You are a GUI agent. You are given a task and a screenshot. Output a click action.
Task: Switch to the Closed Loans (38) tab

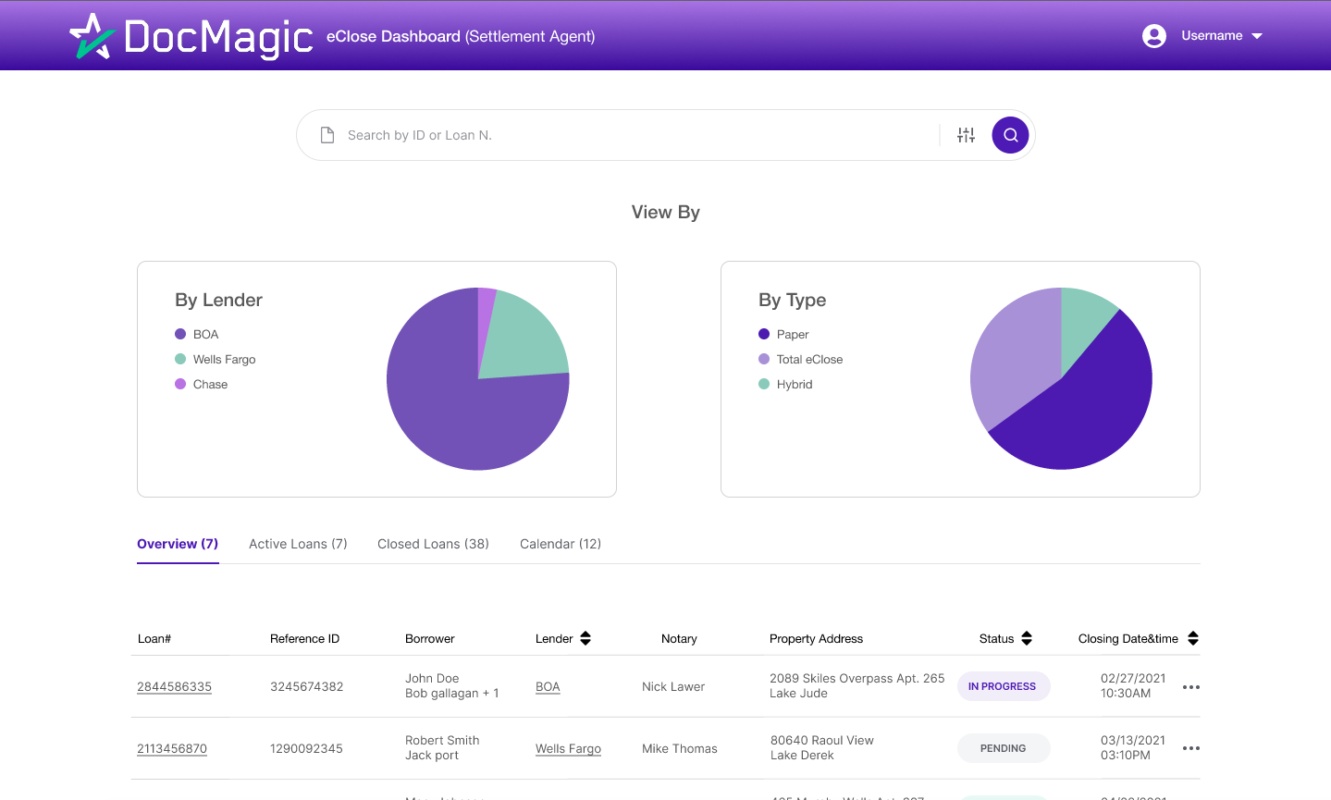click(x=433, y=544)
